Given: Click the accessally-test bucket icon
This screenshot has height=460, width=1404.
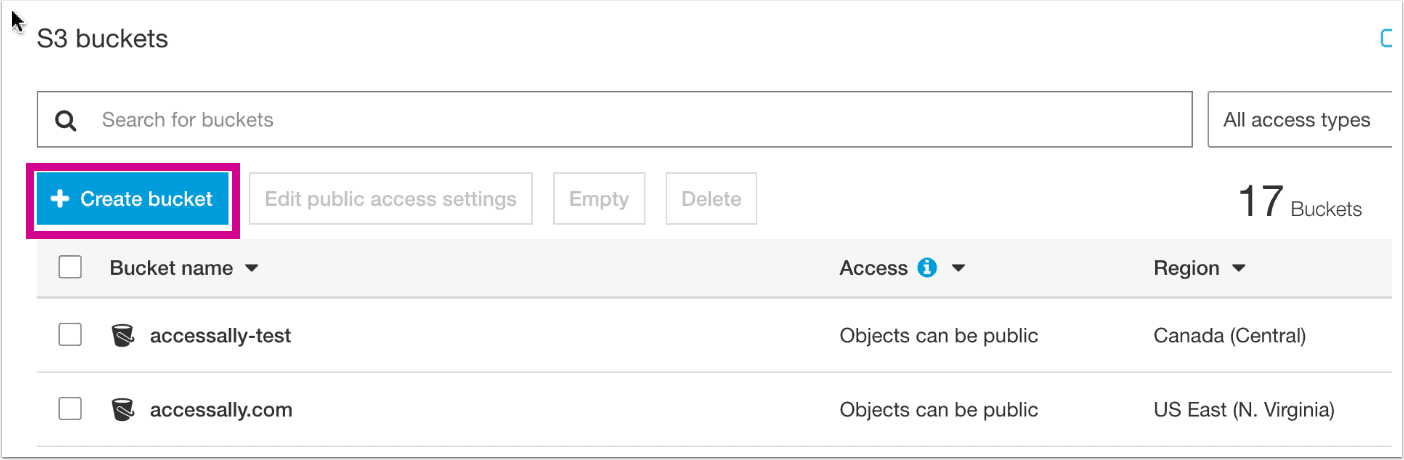Looking at the screenshot, I should (x=123, y=336).
